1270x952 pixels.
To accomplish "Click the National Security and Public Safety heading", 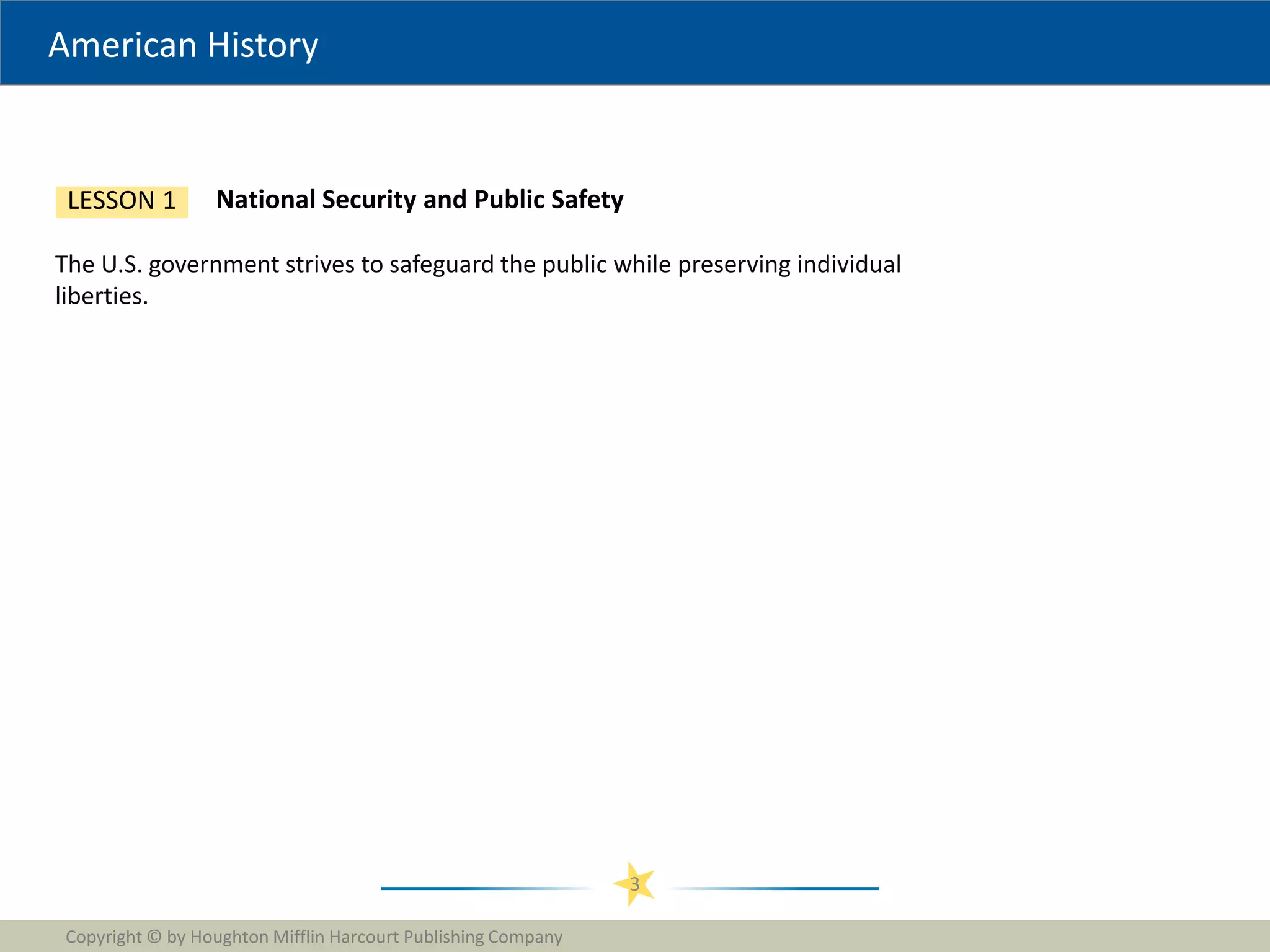I will pos(420,200).
